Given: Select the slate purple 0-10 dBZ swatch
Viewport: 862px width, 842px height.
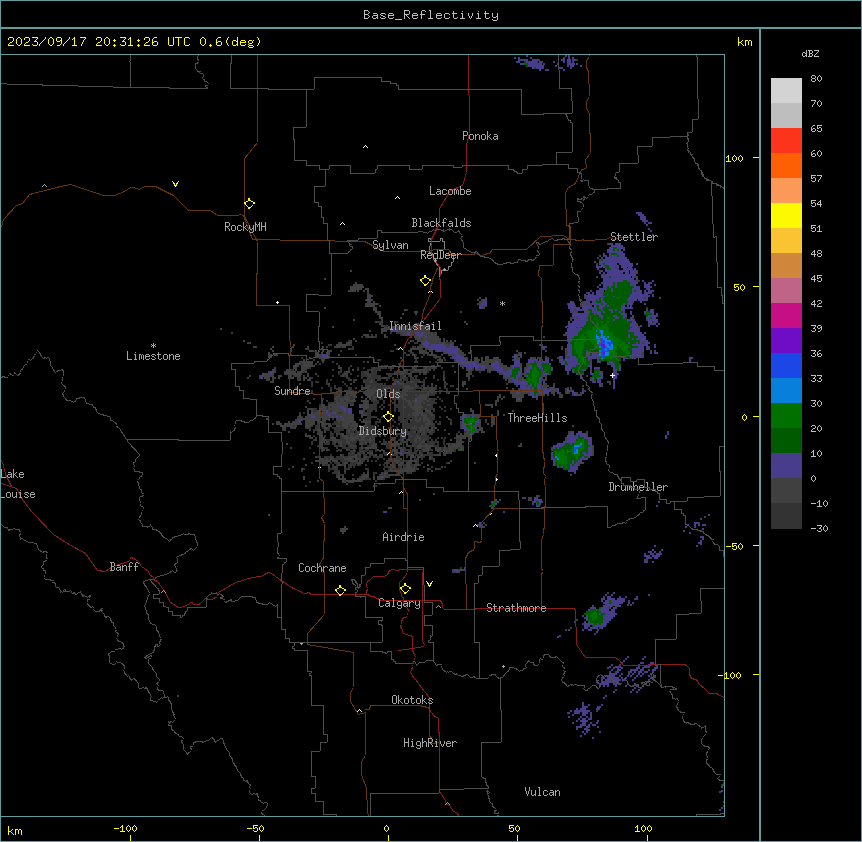Looking at the screenshot, I should [x=786, y=466].
